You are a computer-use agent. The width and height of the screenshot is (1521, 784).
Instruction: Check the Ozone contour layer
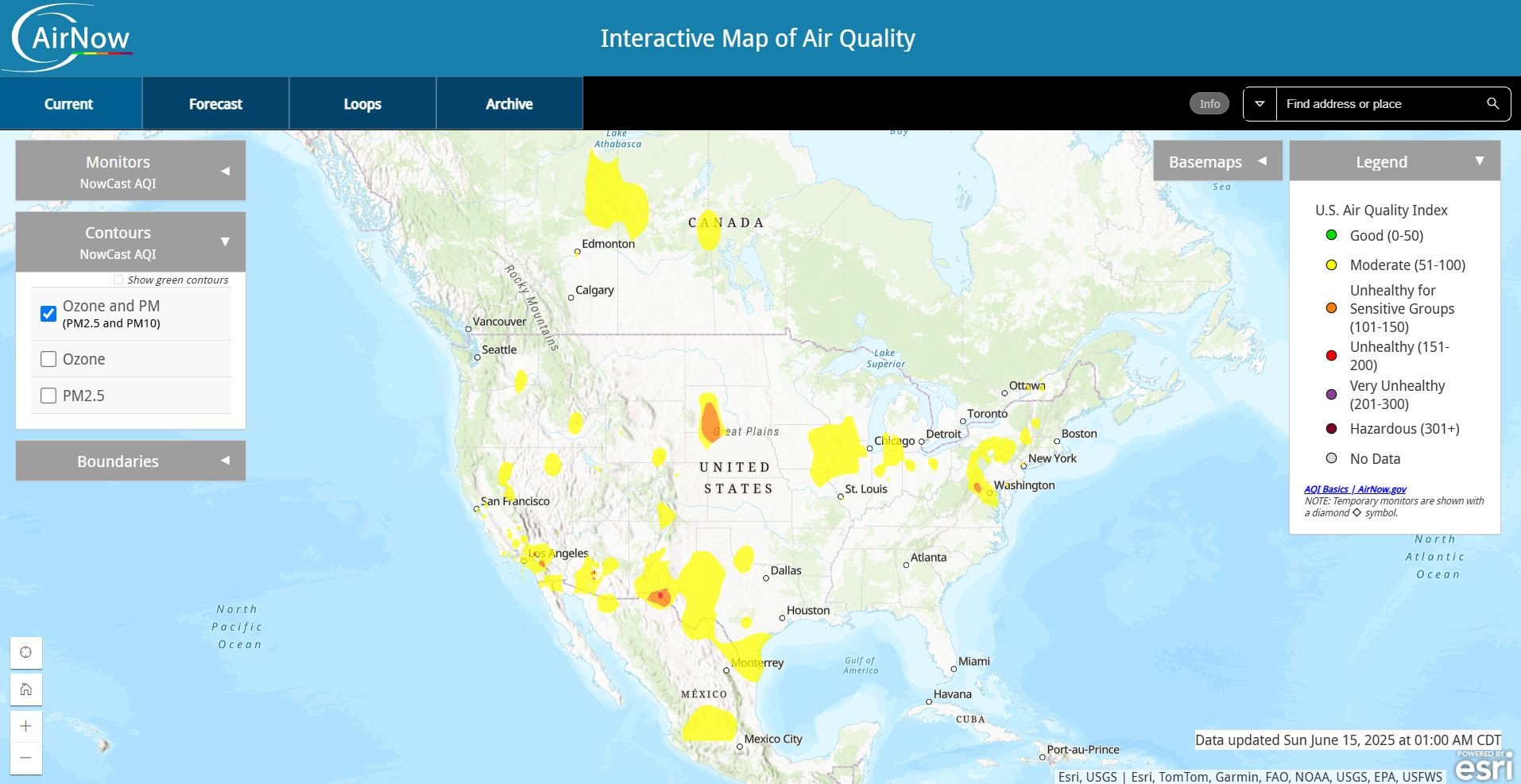(x=48, y=359)
